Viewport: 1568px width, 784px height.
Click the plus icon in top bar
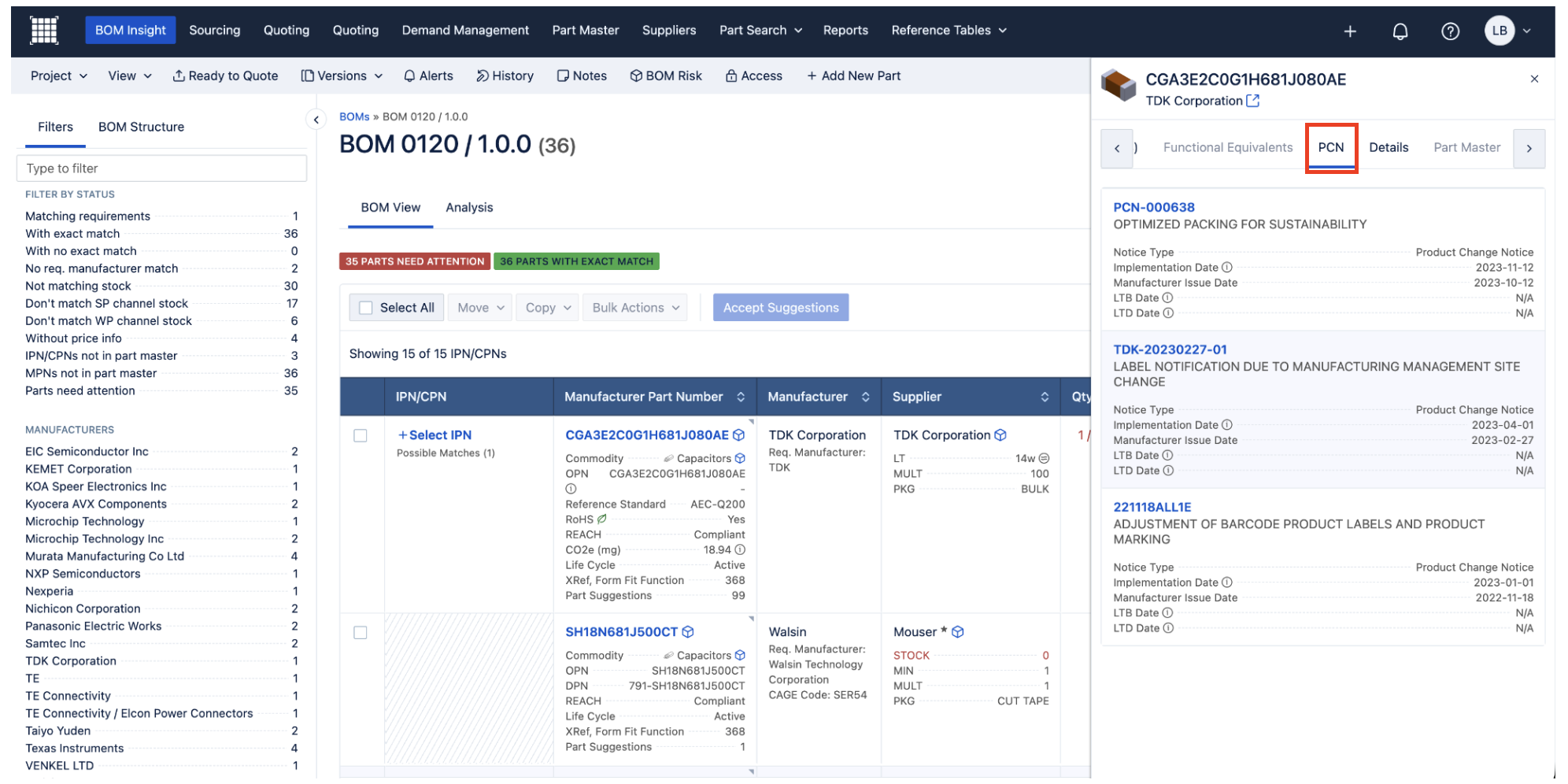1349,31
